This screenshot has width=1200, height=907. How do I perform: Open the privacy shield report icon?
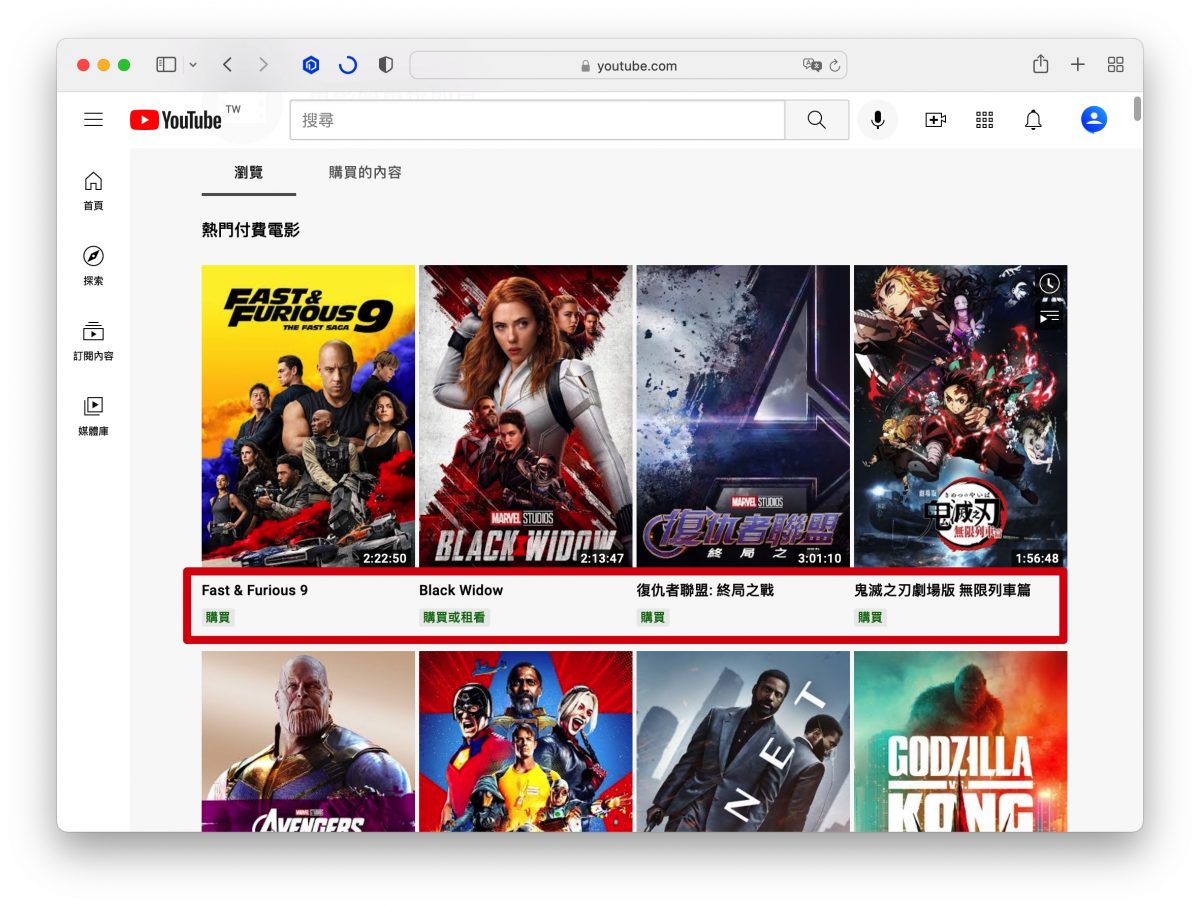click(385, 65)
